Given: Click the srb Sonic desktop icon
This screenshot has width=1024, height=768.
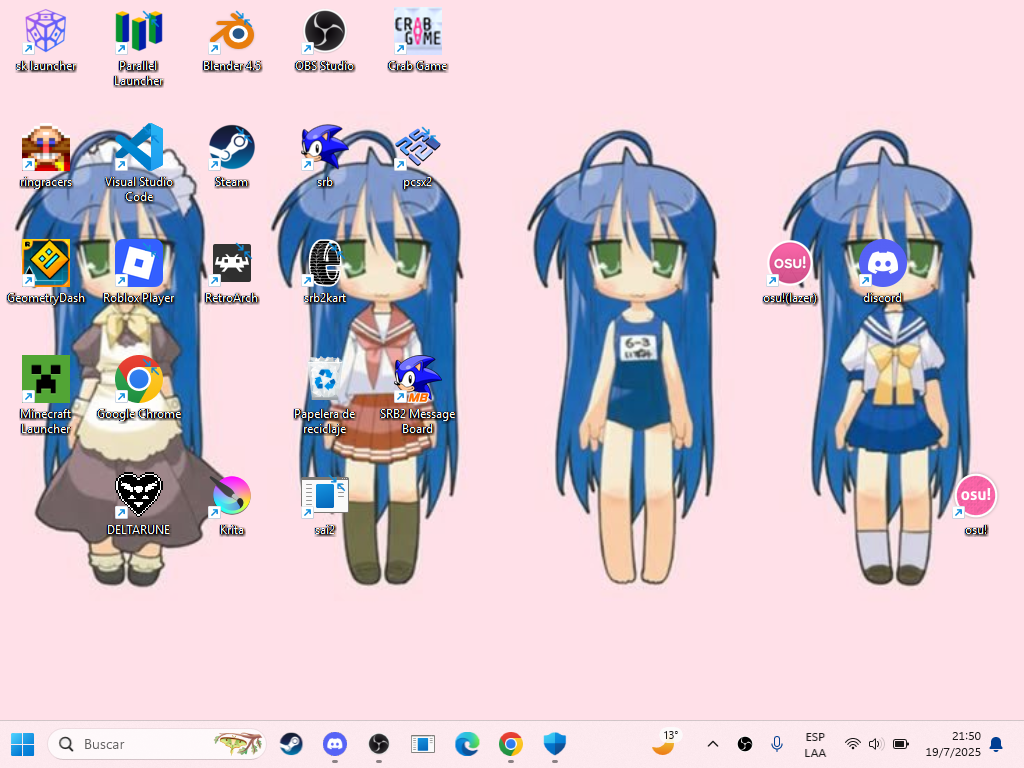Looking at the screenshot, I should pyautogui.click(x=325, y=157).
